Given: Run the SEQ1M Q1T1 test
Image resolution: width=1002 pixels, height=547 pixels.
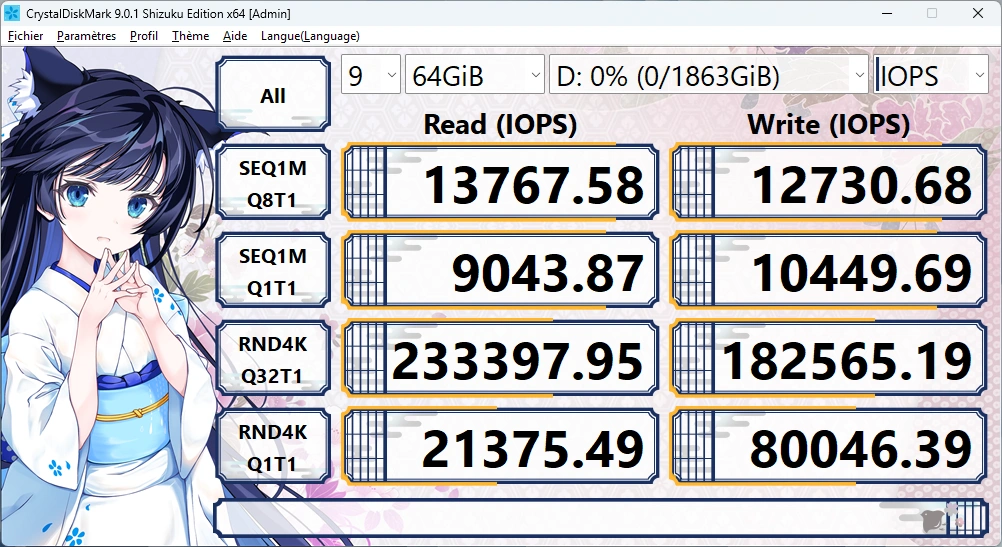Looking at the screenshot, I should pyautogui.click(x=273, y=271).
